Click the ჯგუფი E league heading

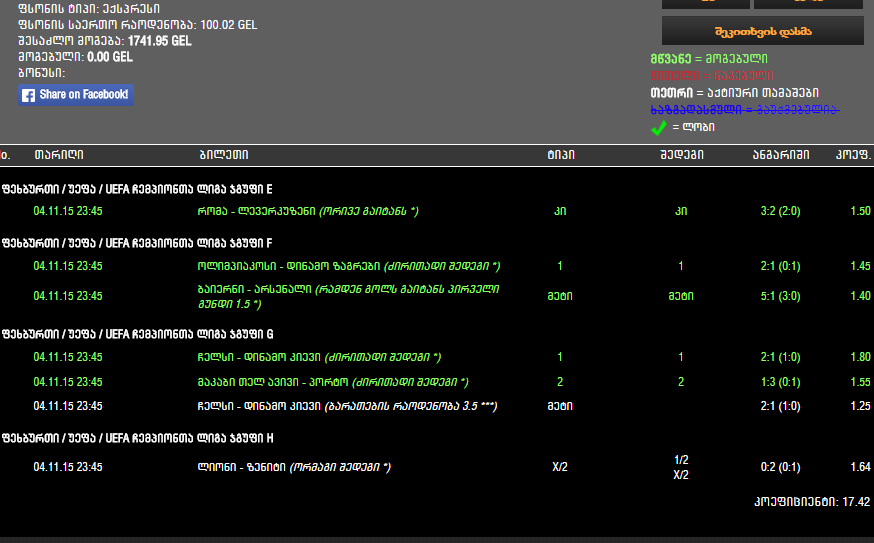coord(137,189)
